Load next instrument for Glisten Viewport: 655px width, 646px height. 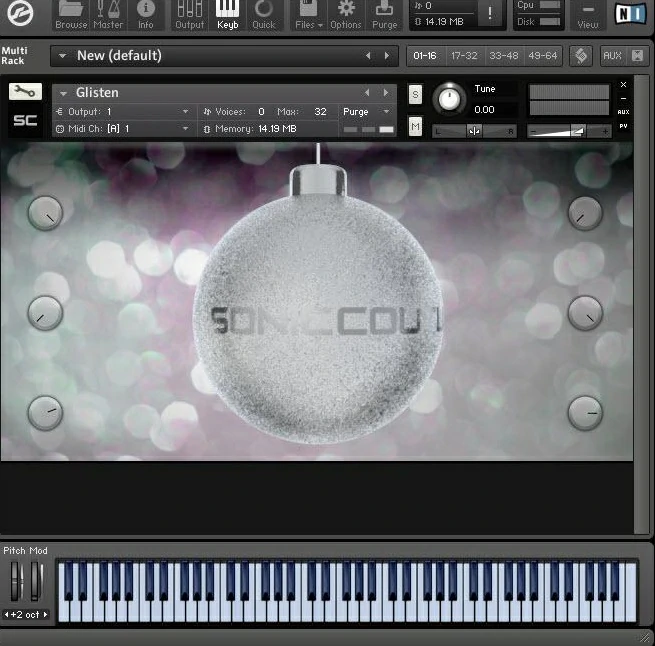(x=386, y=93)
